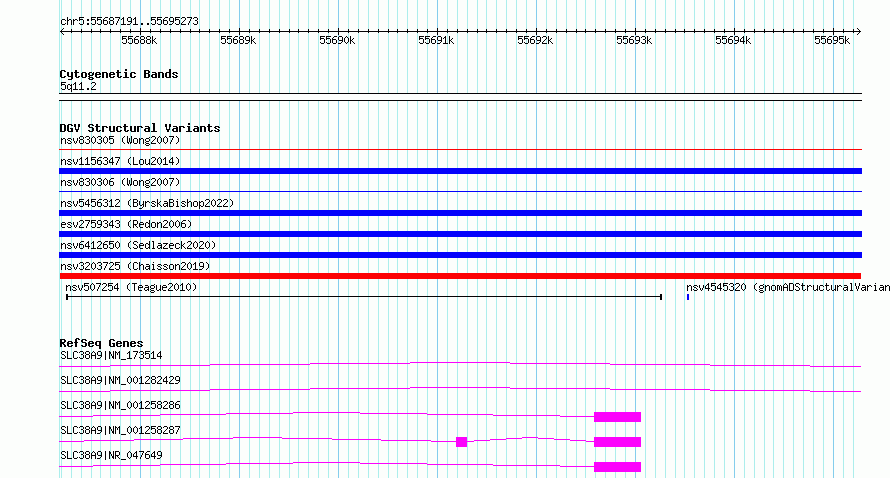Image resolution: width=890 pixels, height=478 pixels.
Task: Click the small blue marker under nsv4545320
Action: tap(688, 297)
